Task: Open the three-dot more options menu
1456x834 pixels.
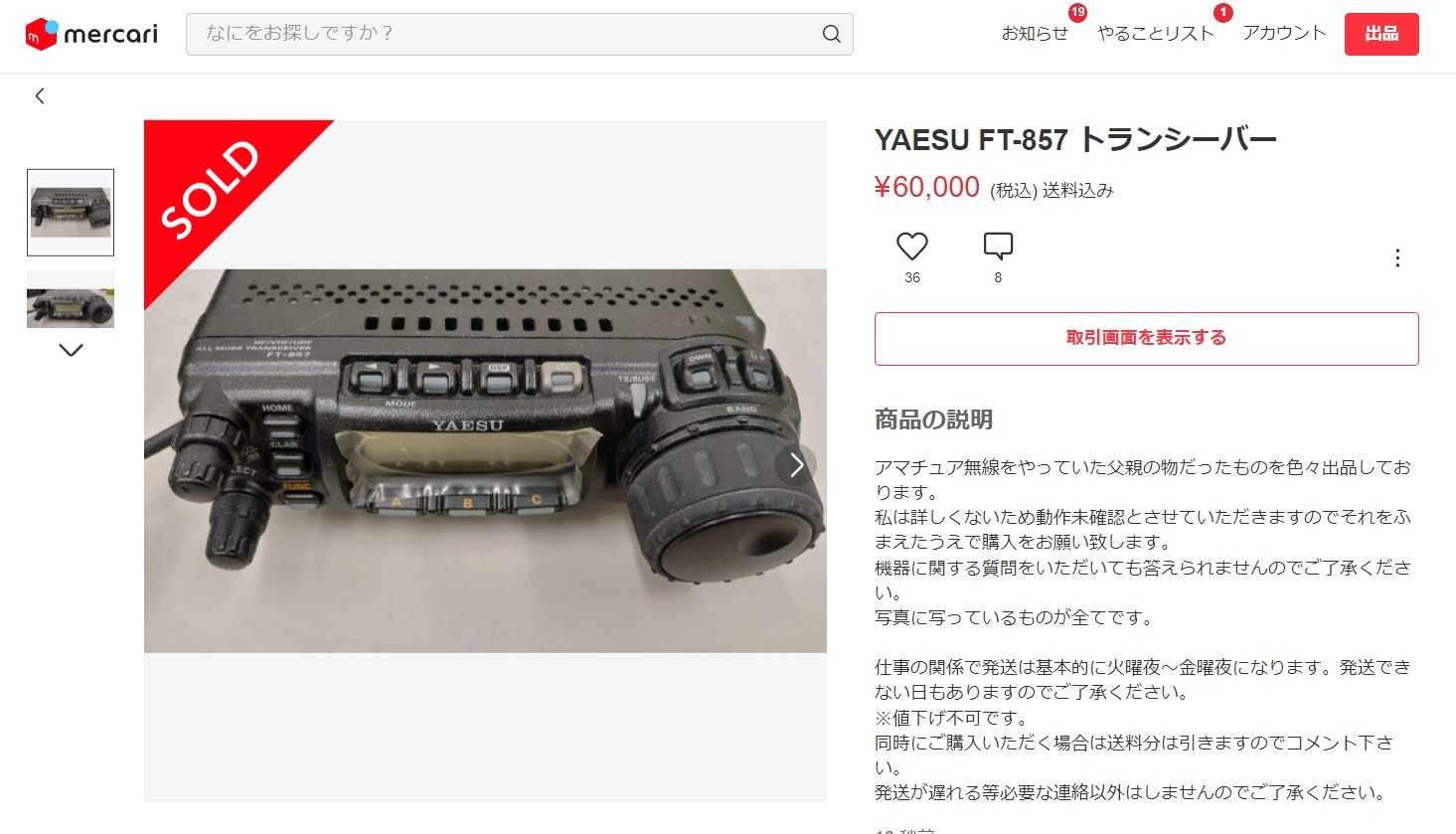Action: tap(1397, 258)
